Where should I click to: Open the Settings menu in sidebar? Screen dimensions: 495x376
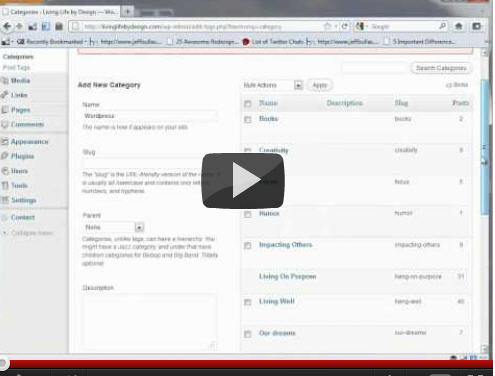click(x=23, y=200)
